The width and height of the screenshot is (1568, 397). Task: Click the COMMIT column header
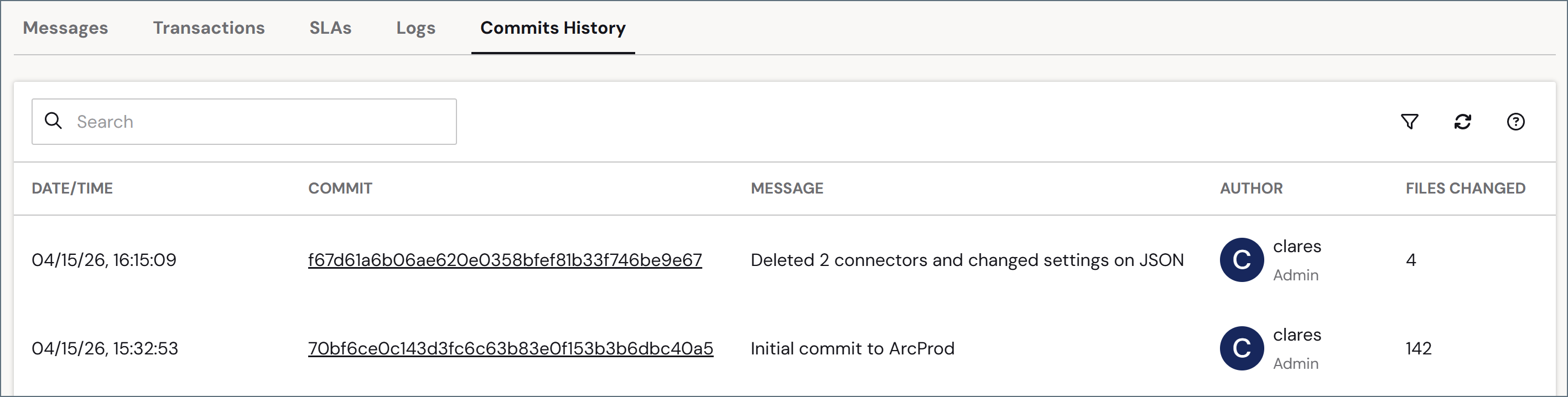coord(340,189)
